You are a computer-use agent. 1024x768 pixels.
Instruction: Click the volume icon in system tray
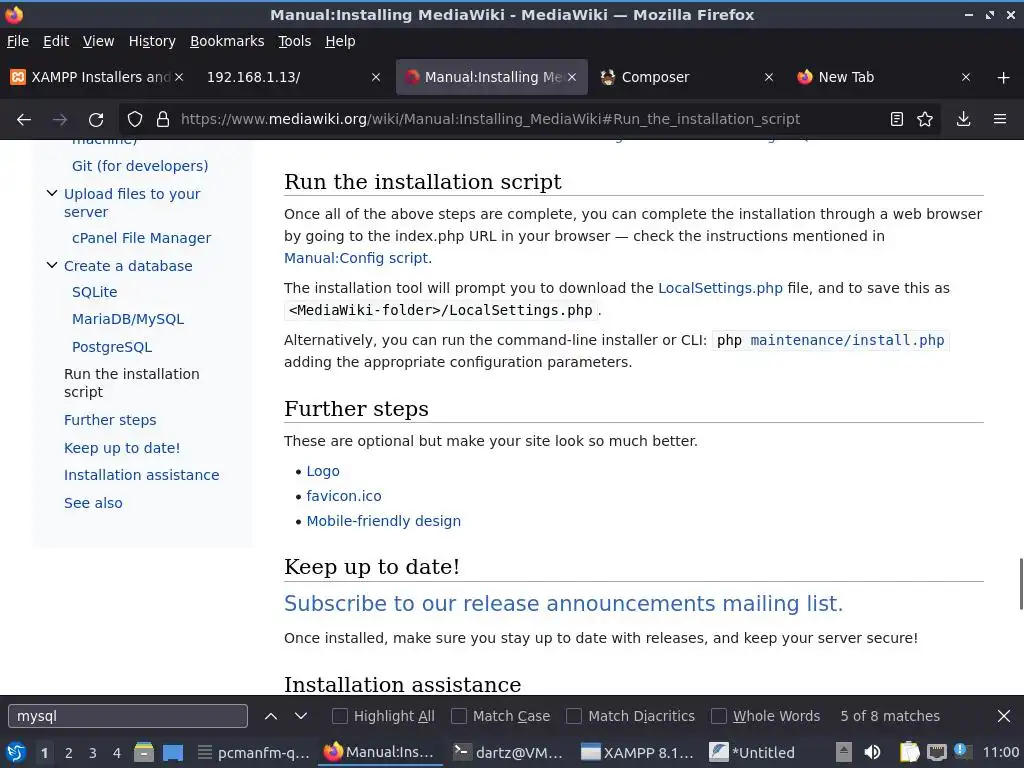[x=872, y=752]
